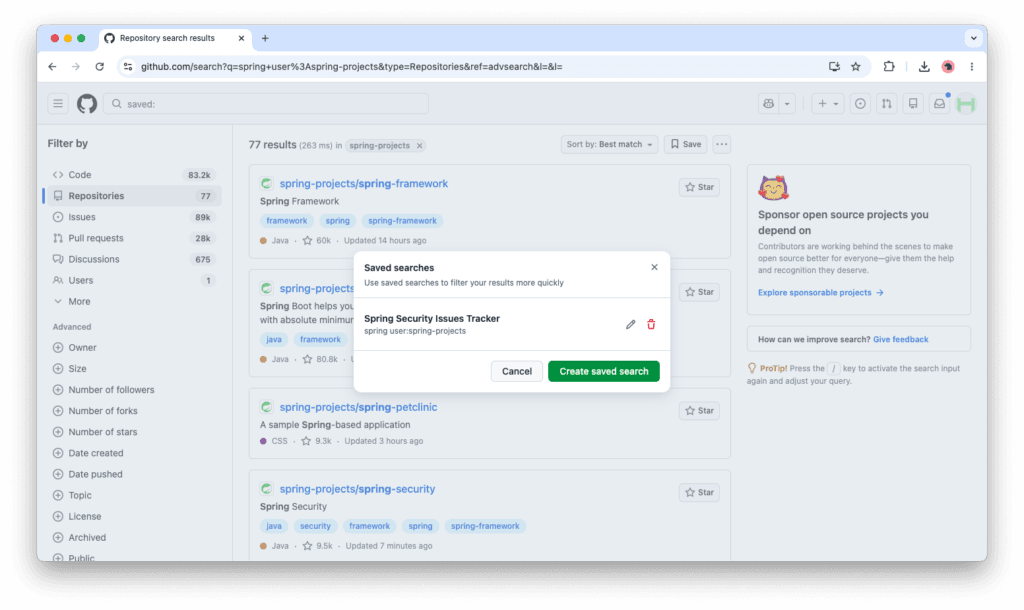Open spring-projects/spring-security repository
Screen dimensions: 1024x610
coord(357,489)
